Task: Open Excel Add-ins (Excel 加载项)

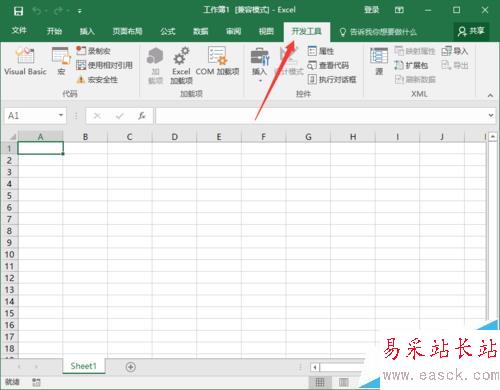Action: click(x=181, y=65)
